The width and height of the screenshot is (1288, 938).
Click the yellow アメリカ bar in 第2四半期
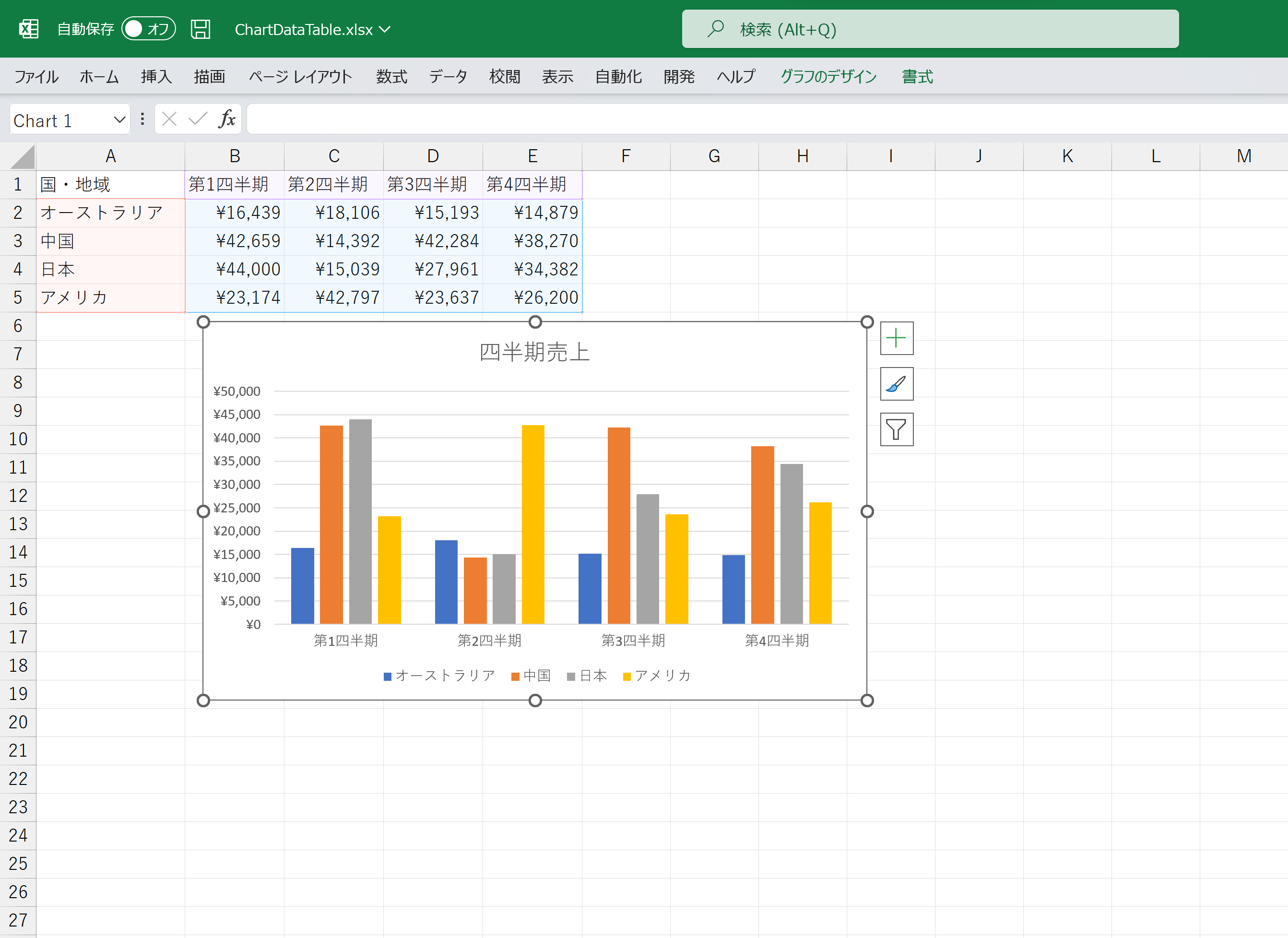coord(532,524)
